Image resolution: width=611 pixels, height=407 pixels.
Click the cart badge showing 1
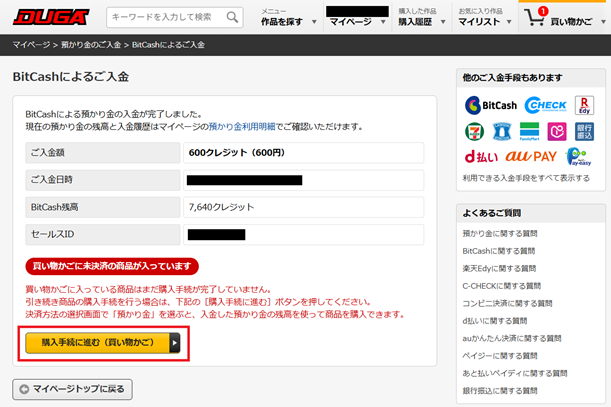click(x=542, y=11)
